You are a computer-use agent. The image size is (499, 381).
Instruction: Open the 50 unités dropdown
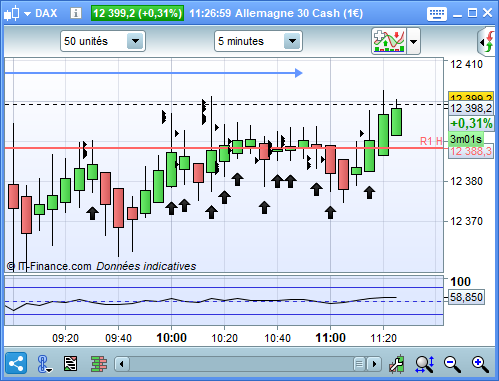(x=103, y=41)
